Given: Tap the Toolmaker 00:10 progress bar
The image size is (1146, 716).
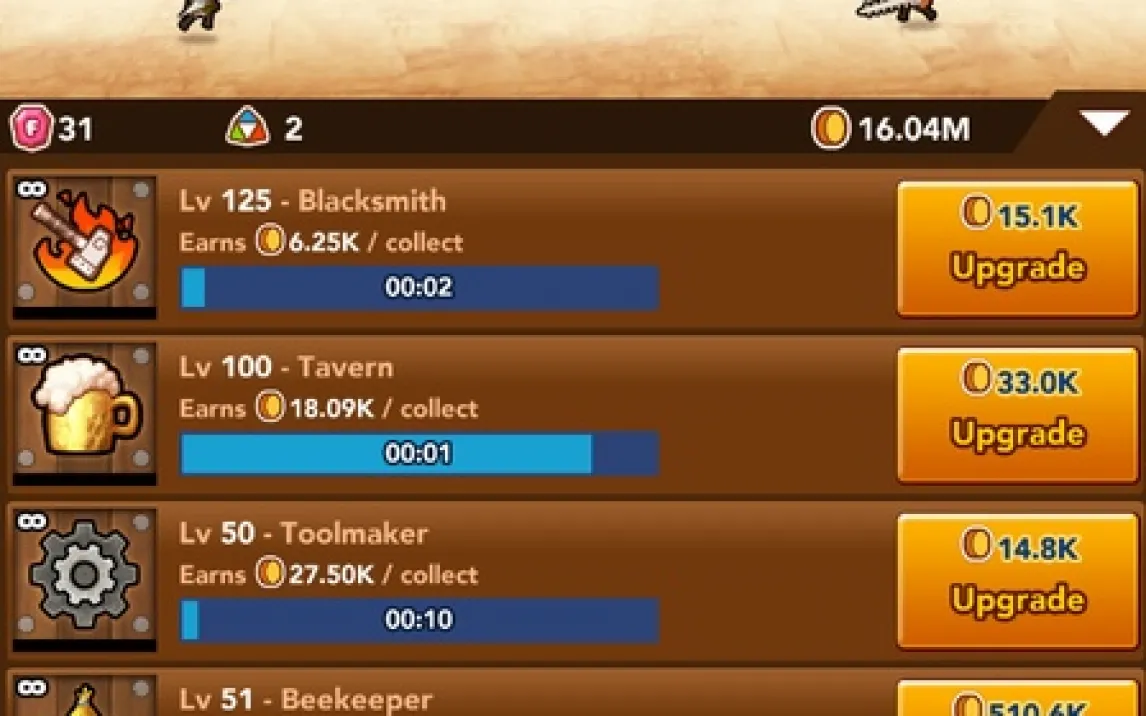Looking at the screenshot, I should 420,620.
